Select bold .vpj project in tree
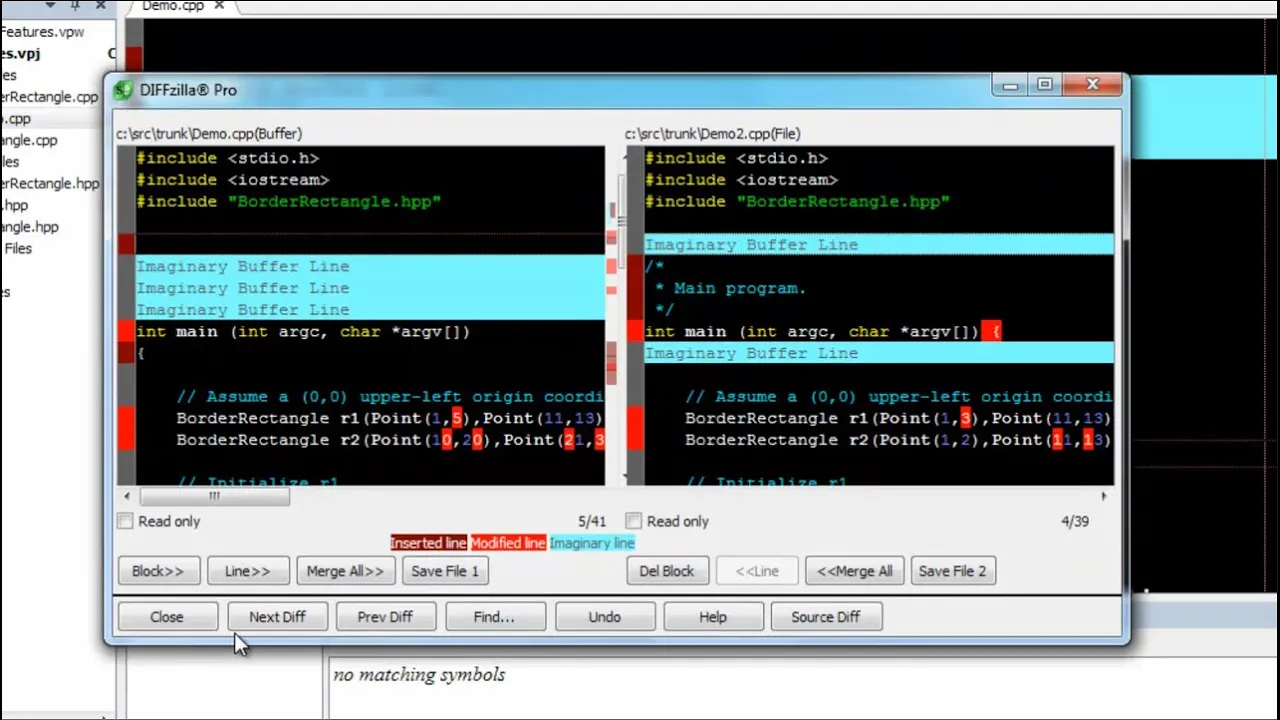Viewport: 1280px width, 720px height. click(x=20, y=54)
